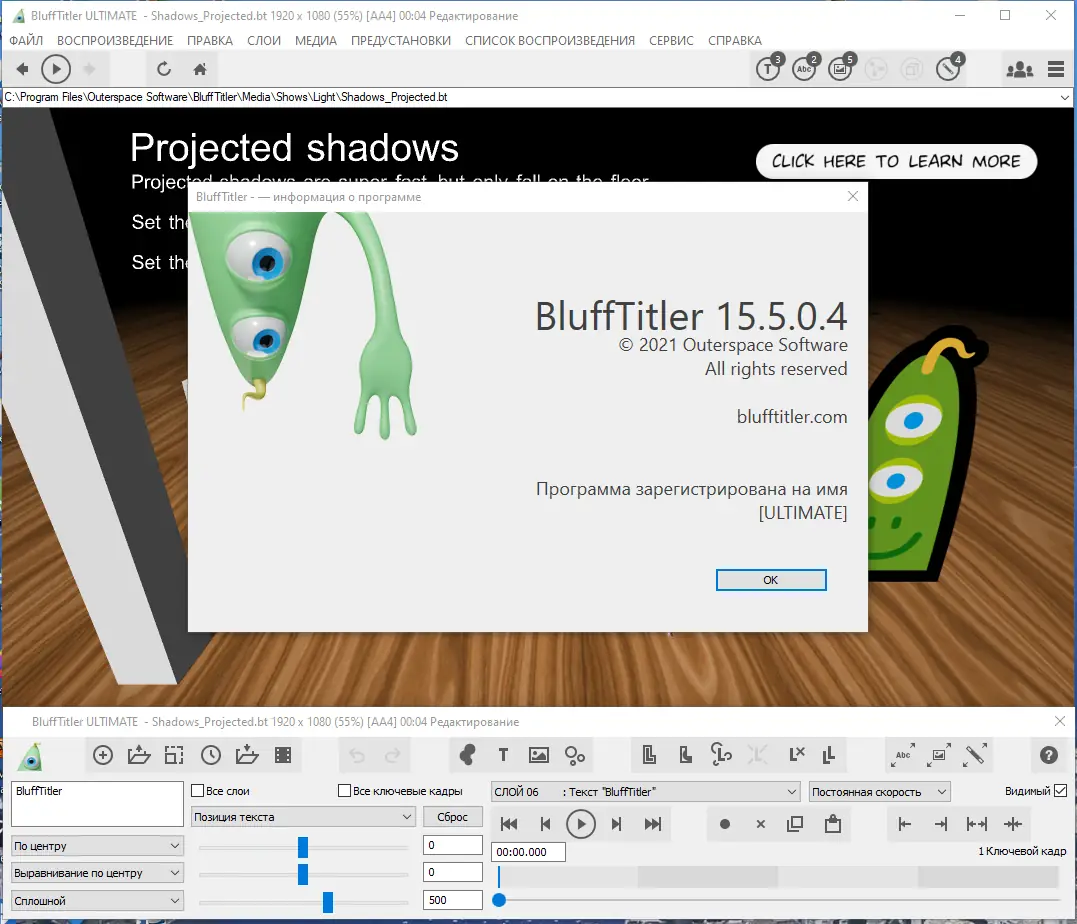This screenshot has width=1077, height=924.
Task: Open the picture layer icon
Action: pyautogui.click(x=538, y=755)
